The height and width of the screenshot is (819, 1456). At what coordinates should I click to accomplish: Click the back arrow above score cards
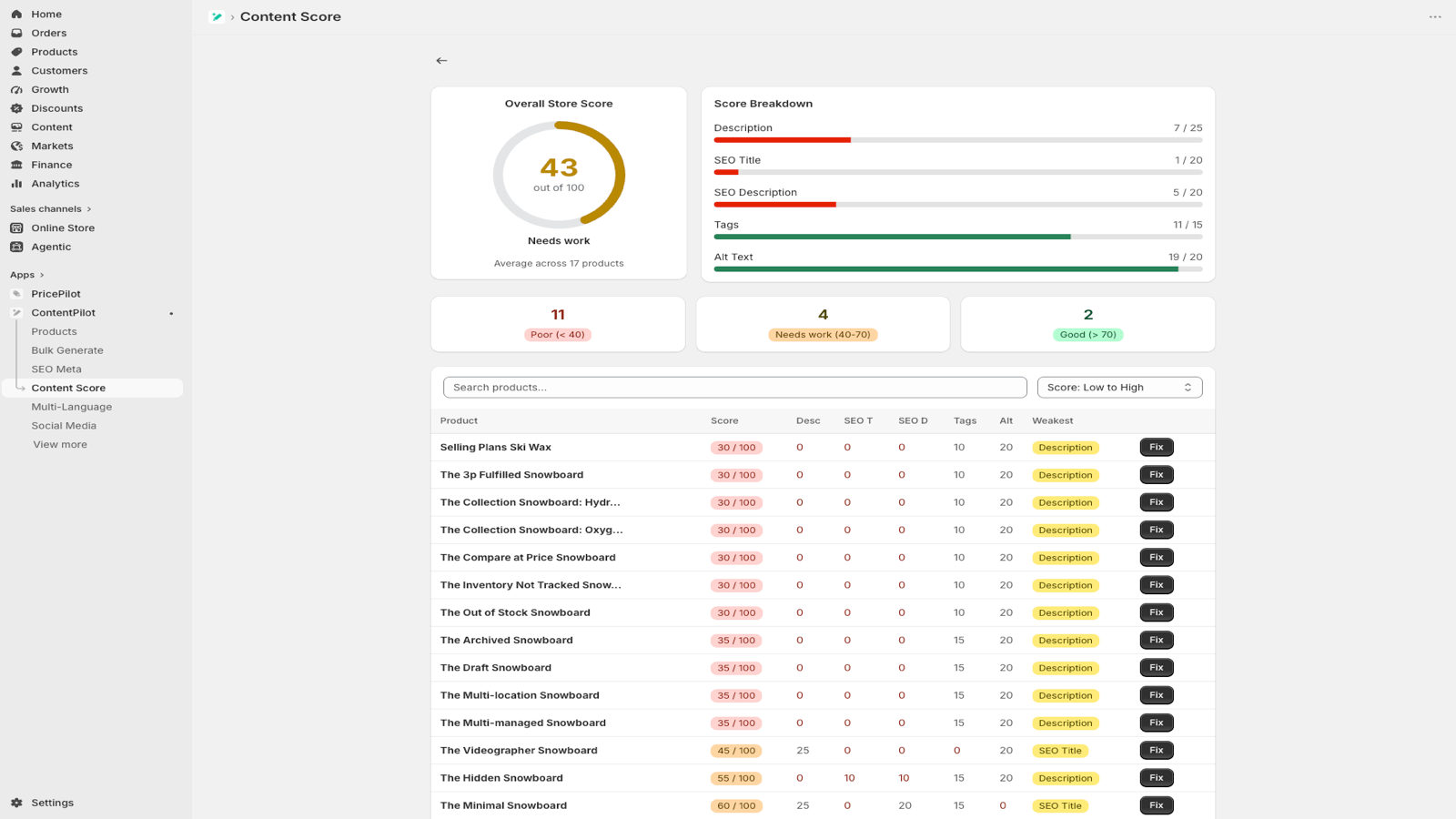pyautogui.click(x=441, y=60)
